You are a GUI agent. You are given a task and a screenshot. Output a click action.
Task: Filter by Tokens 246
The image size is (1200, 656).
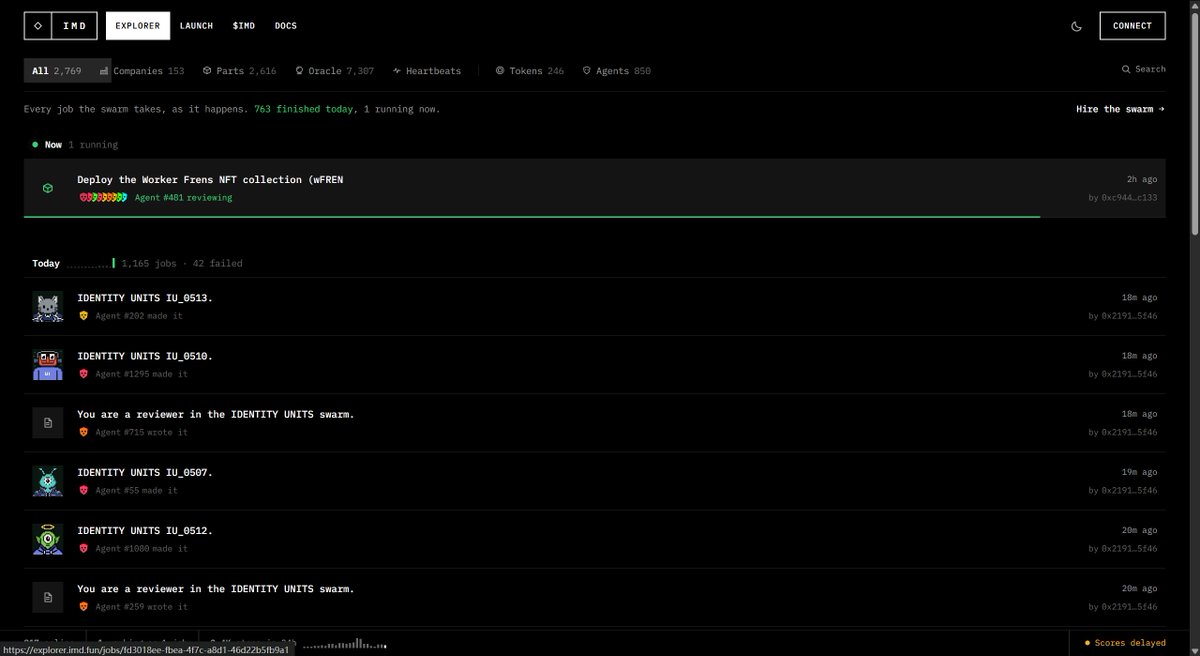tap(530, 71)
